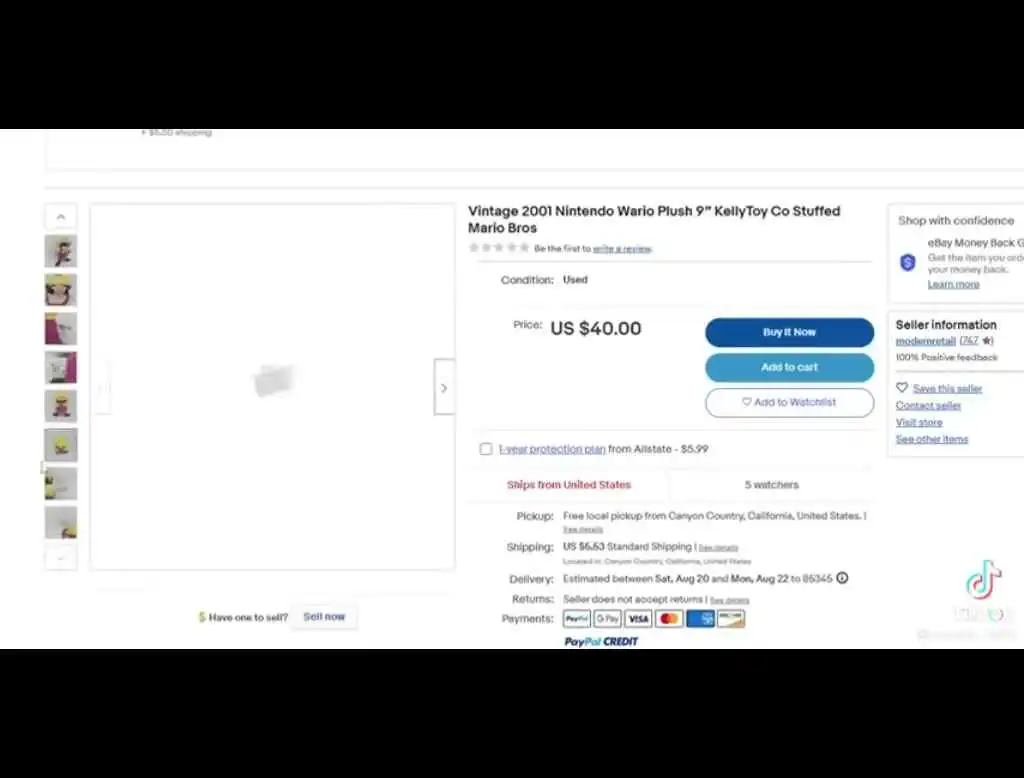This screenshot has width=1024, height=778.
Task: Click the delivery estimate info icon
Action: point(842,578)
